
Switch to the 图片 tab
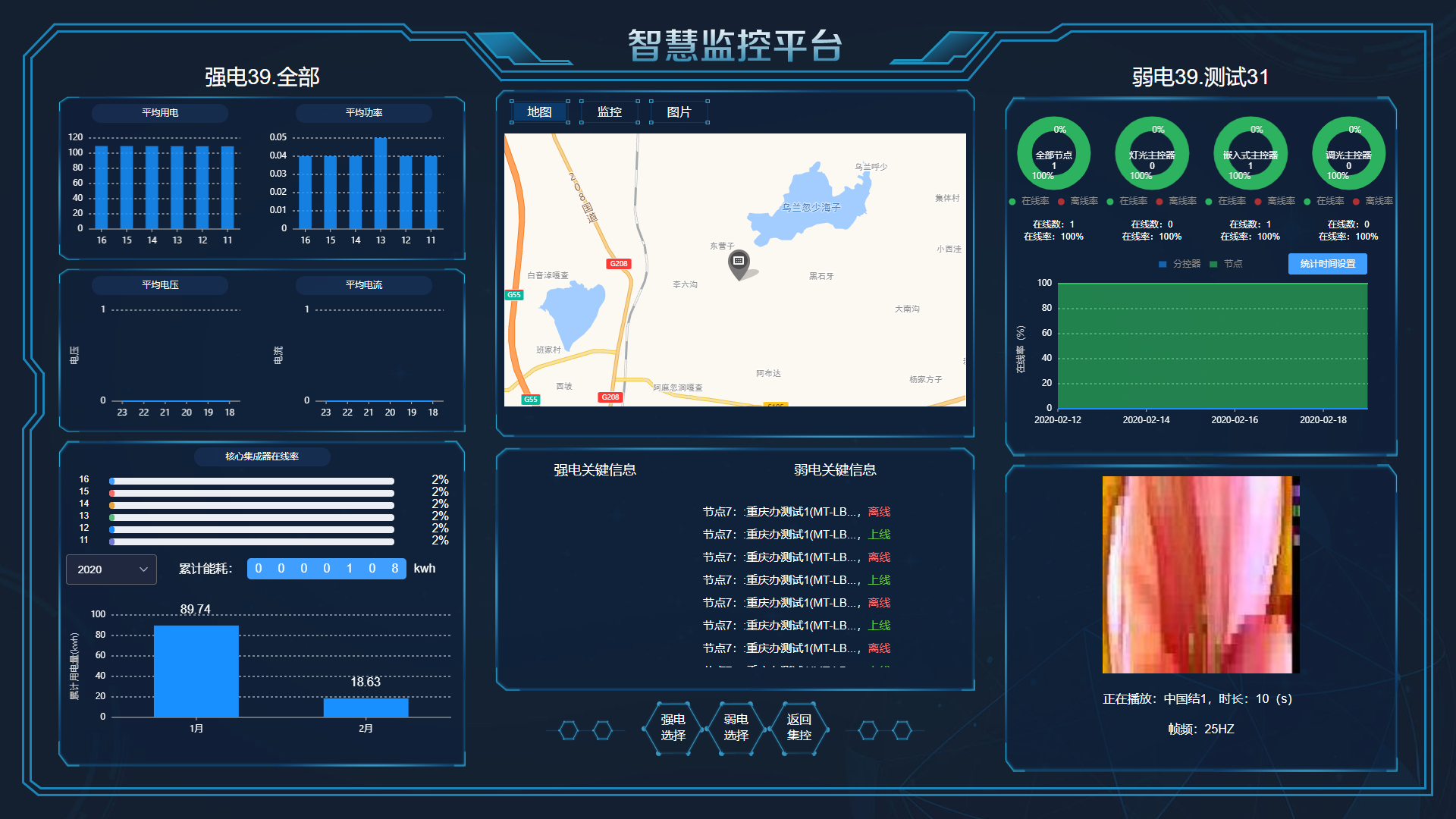click(x=679, y=111)
